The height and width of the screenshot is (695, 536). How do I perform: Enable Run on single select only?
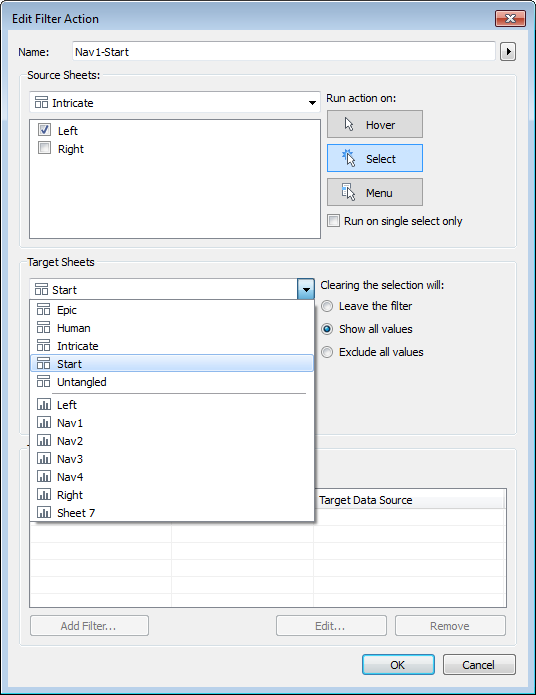pos(333,221)
